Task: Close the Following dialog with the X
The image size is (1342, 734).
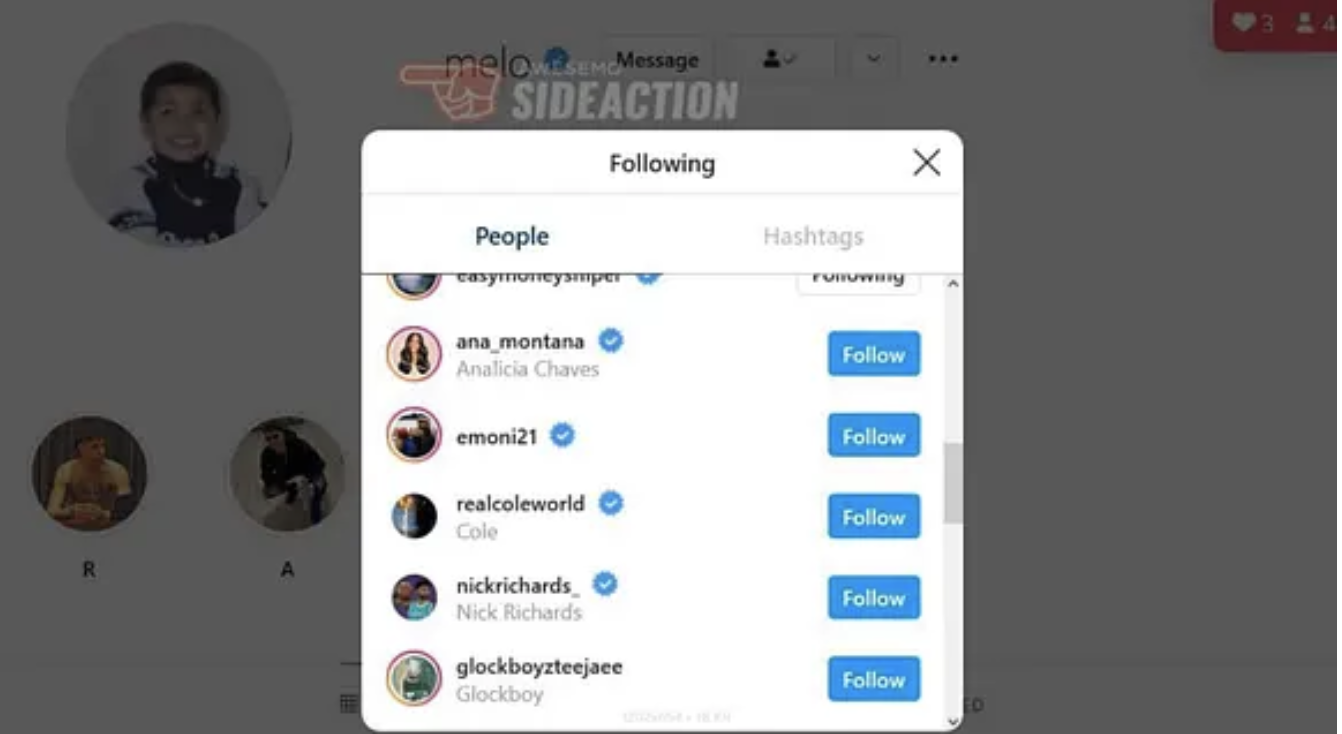Action: [x=926, y=163]
